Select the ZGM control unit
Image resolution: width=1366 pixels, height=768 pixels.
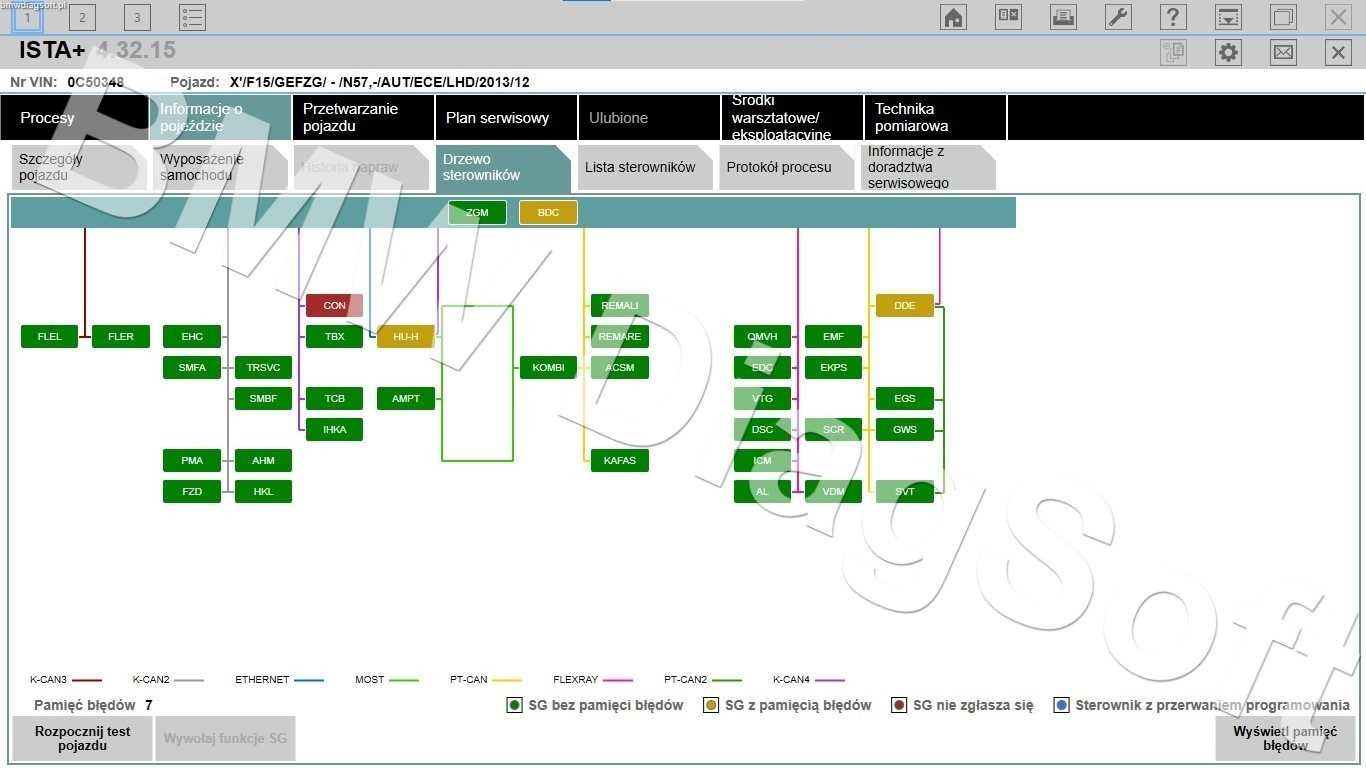coord(477,212)
